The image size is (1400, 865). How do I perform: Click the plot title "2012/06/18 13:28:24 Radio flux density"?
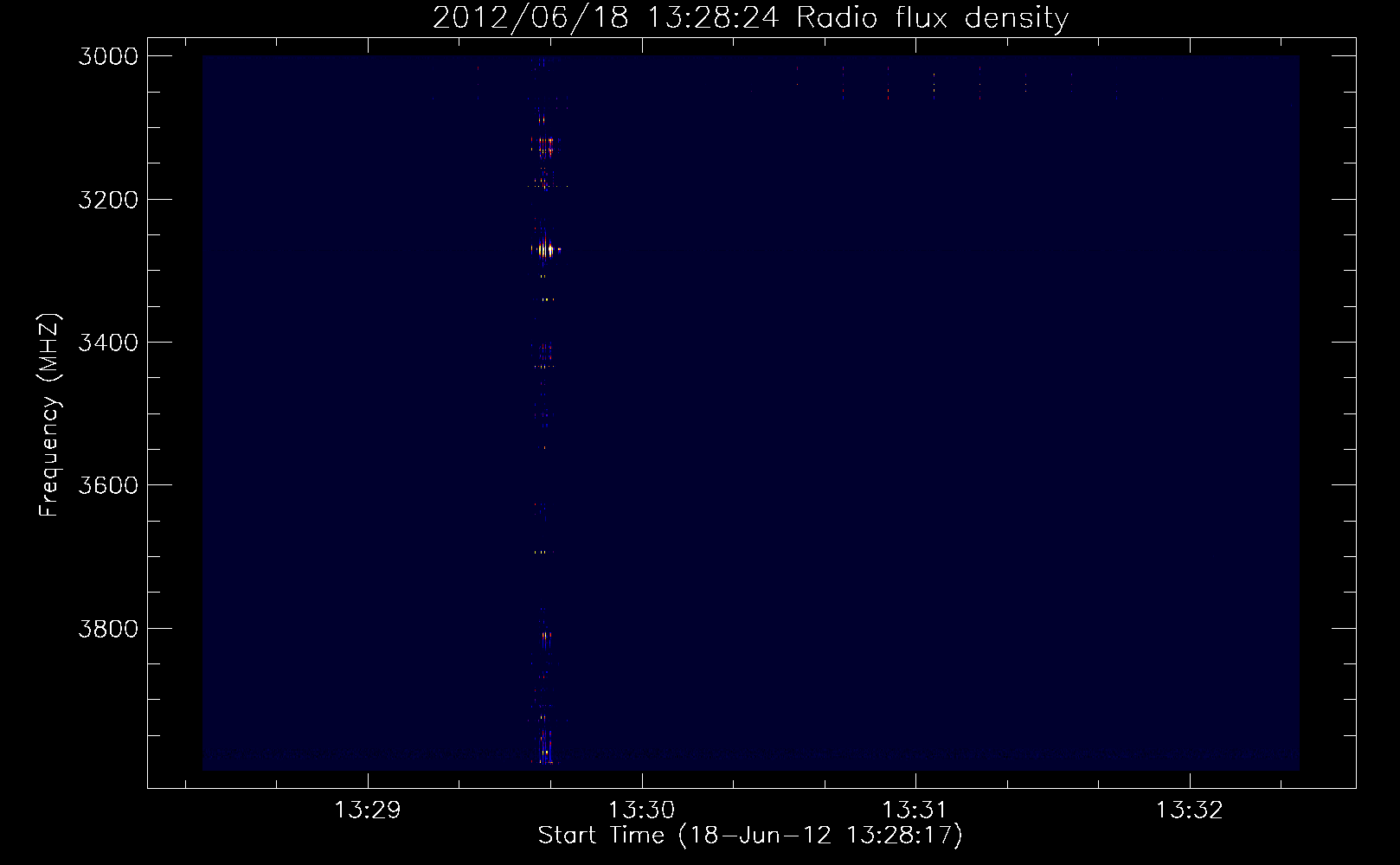click(750, 17)
